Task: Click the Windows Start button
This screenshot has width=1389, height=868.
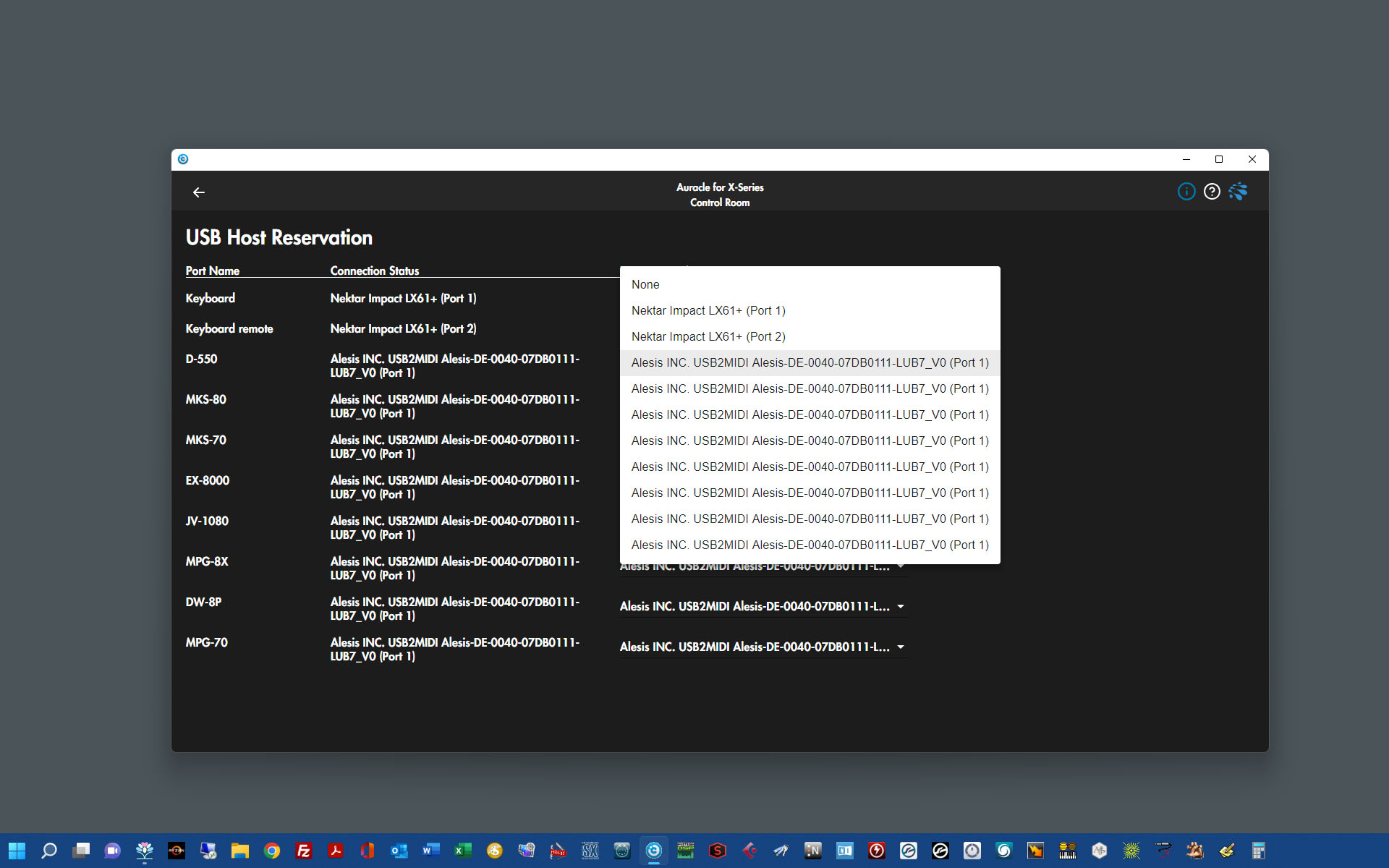Action: [x=17, y=851]
